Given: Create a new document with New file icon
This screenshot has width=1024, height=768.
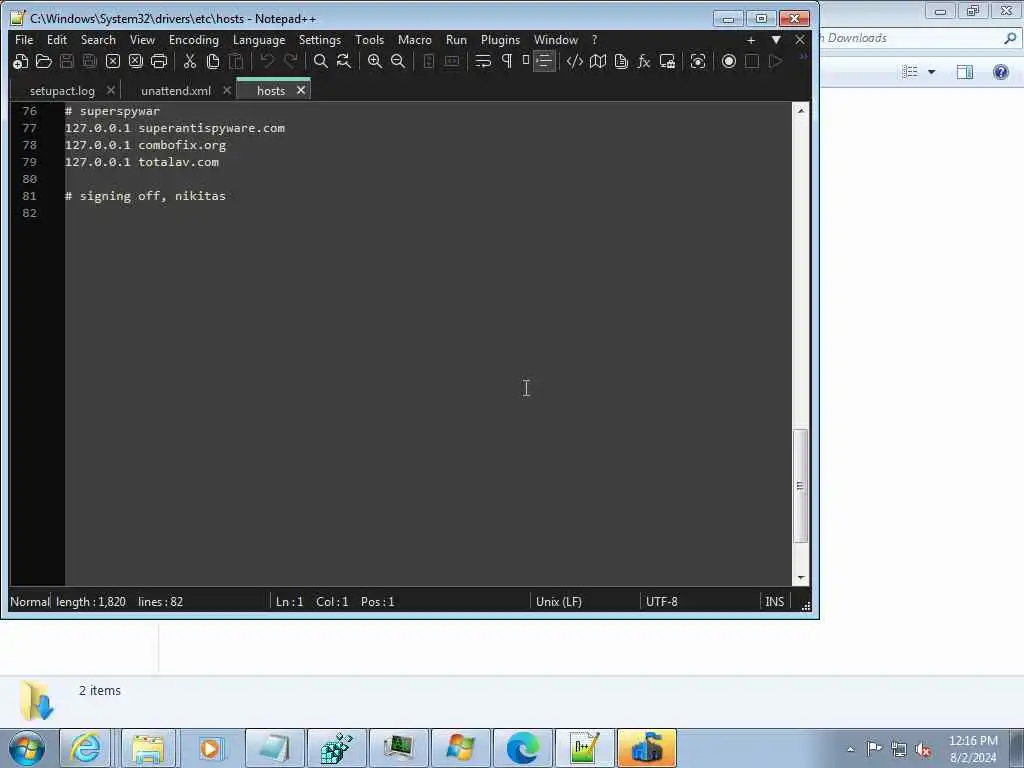Looking at the screenshot, I should [20, 61].
